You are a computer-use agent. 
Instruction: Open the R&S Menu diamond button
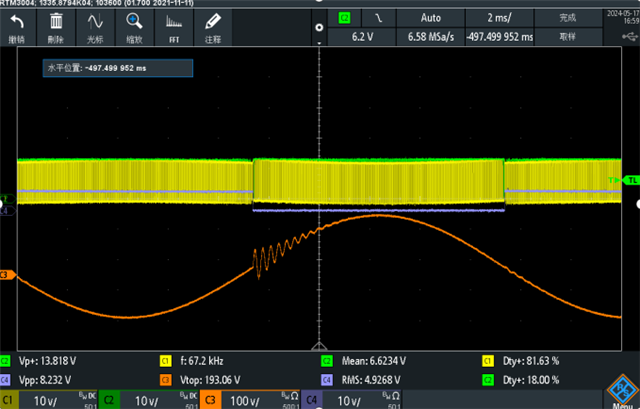(622, 391)
